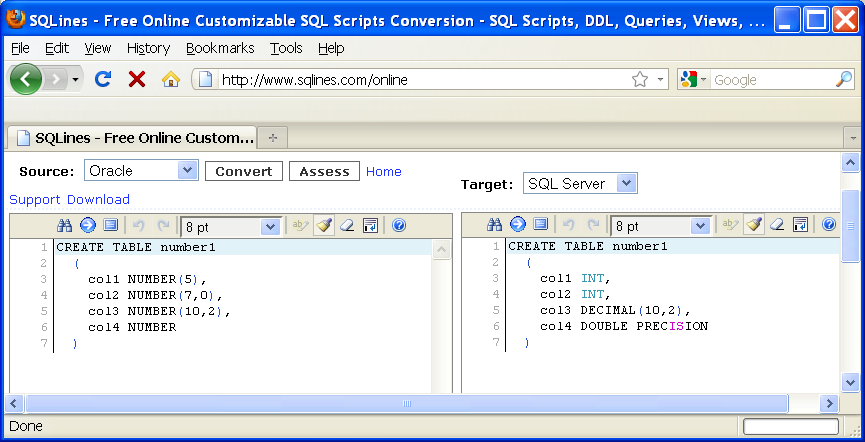The height and width of the screenshot is (442, 865).
Task: Open the Target database dropdown showing SQL Server
Action: pos(580,183)
